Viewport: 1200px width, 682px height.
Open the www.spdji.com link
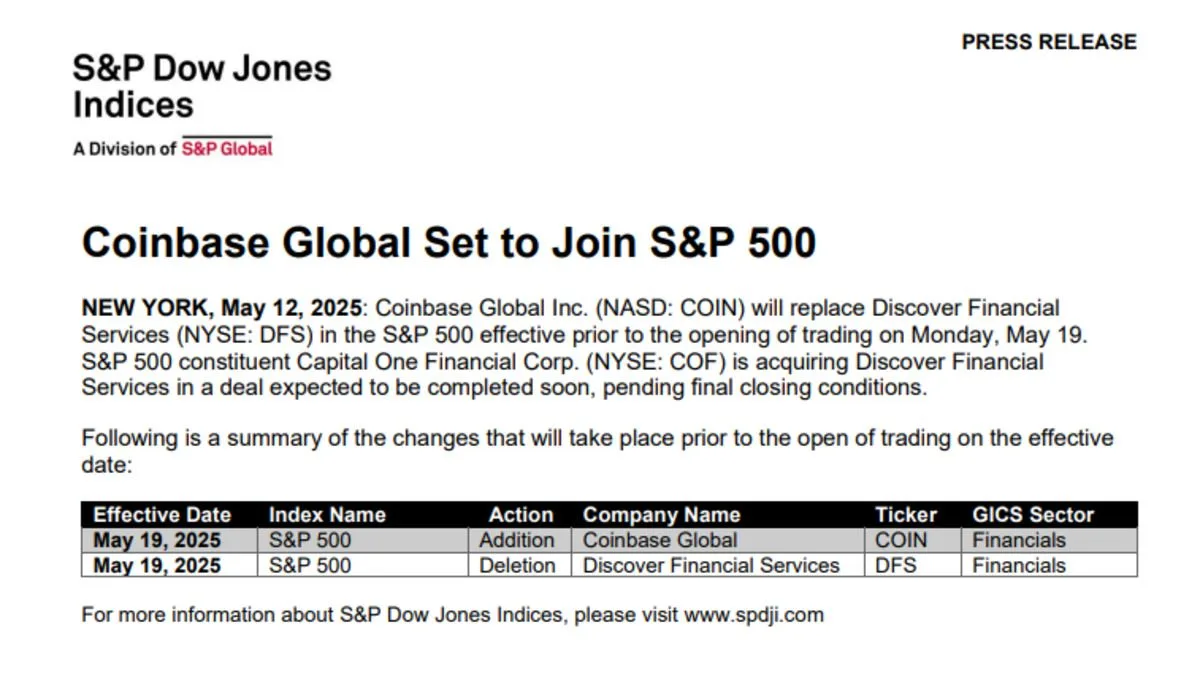point(754,614)
